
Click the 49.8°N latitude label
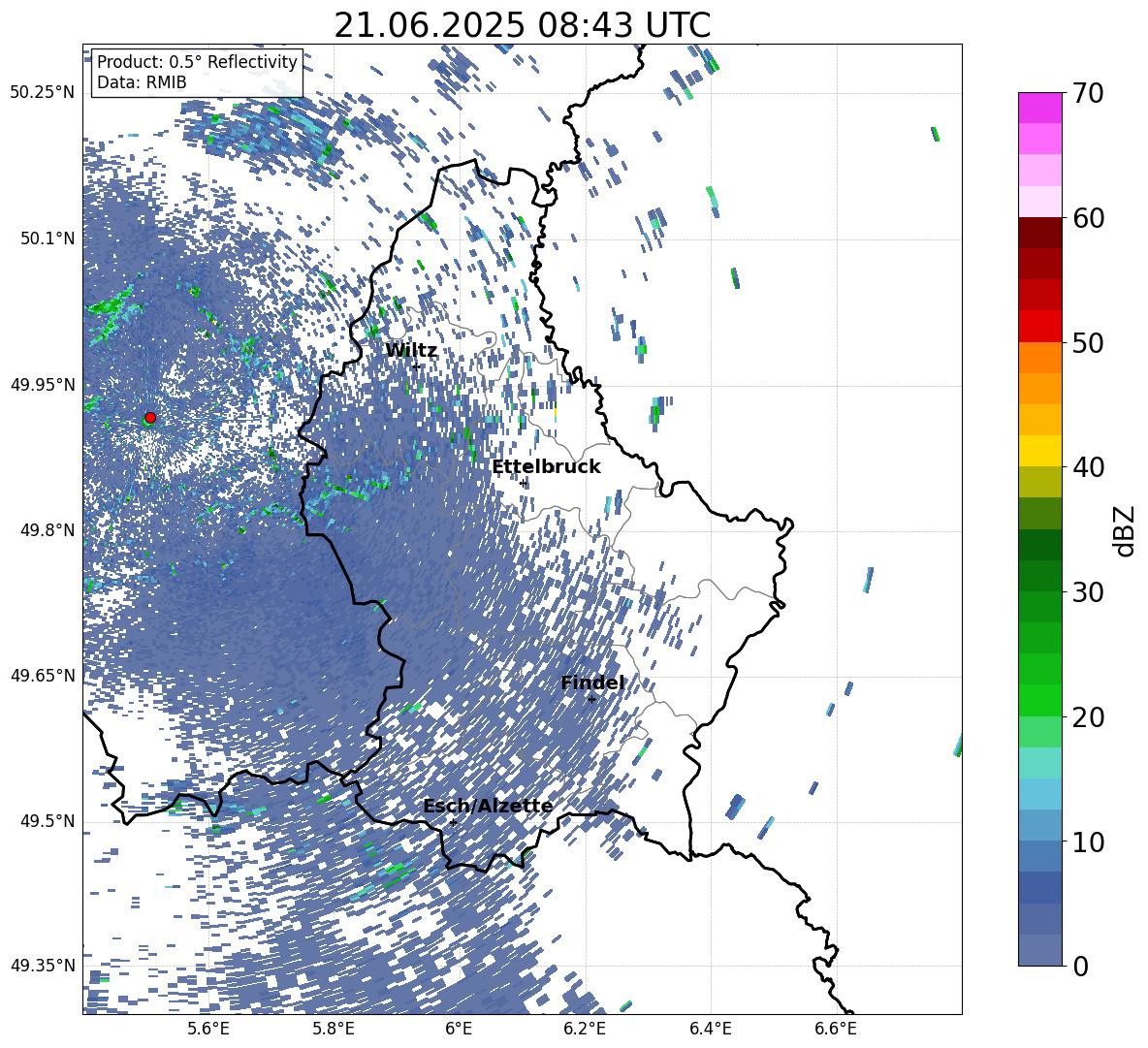pos(48,530)
